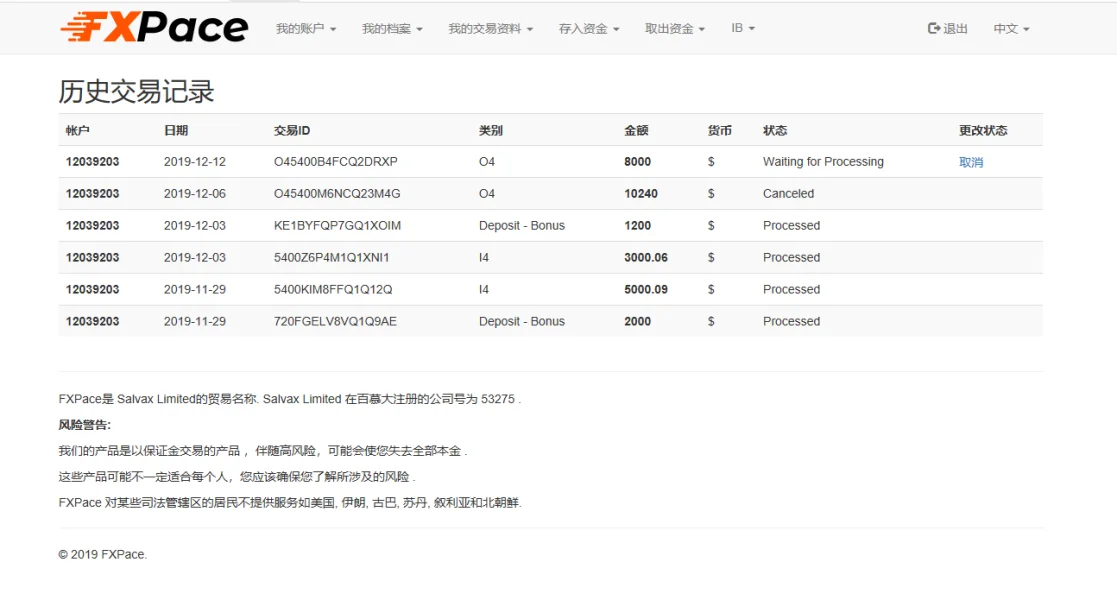Click the 金额 column header

pos(636,131)
